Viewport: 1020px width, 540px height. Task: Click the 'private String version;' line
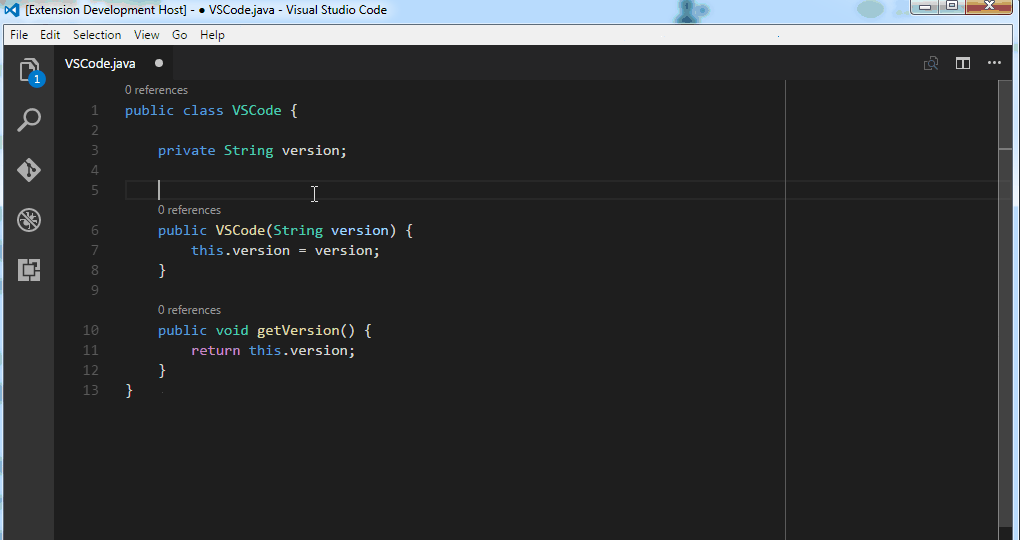[x=252, y=150]
